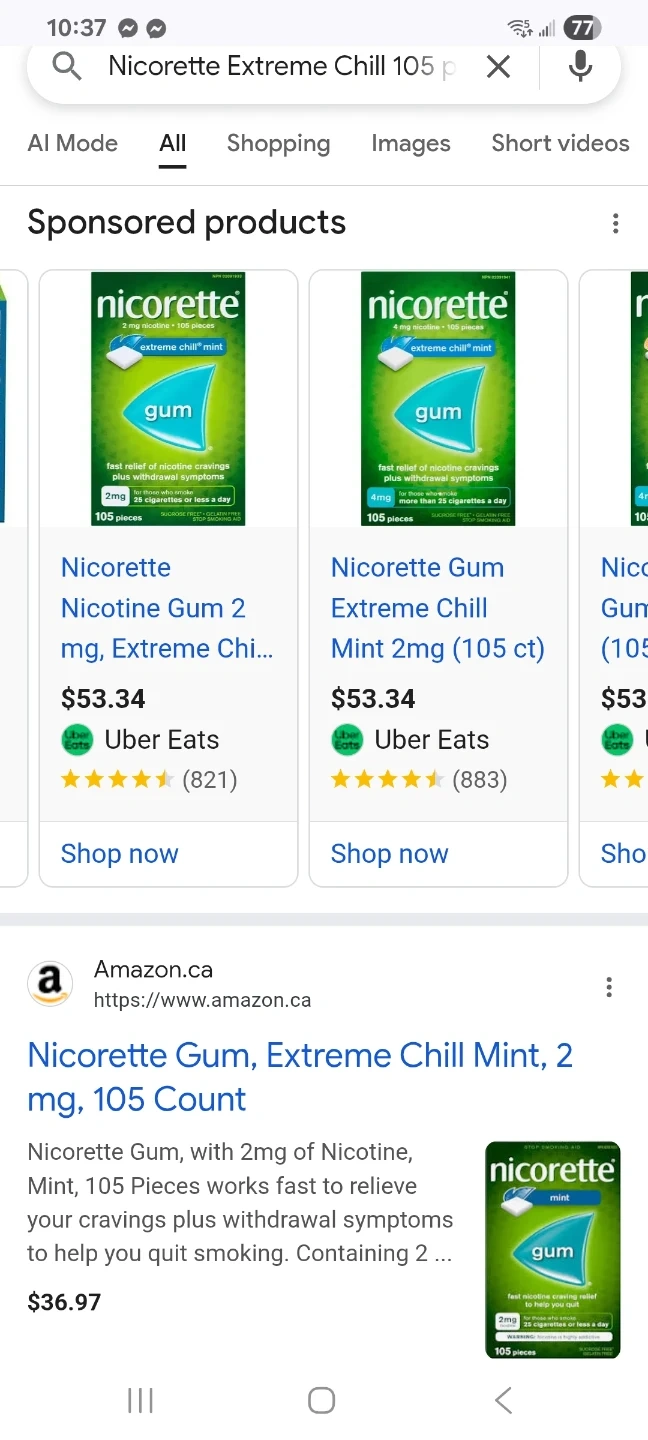Viewport: 648px width, 1440px height.
Task: Tap Shop now for 821-review product
Action: tap(119, 854)
